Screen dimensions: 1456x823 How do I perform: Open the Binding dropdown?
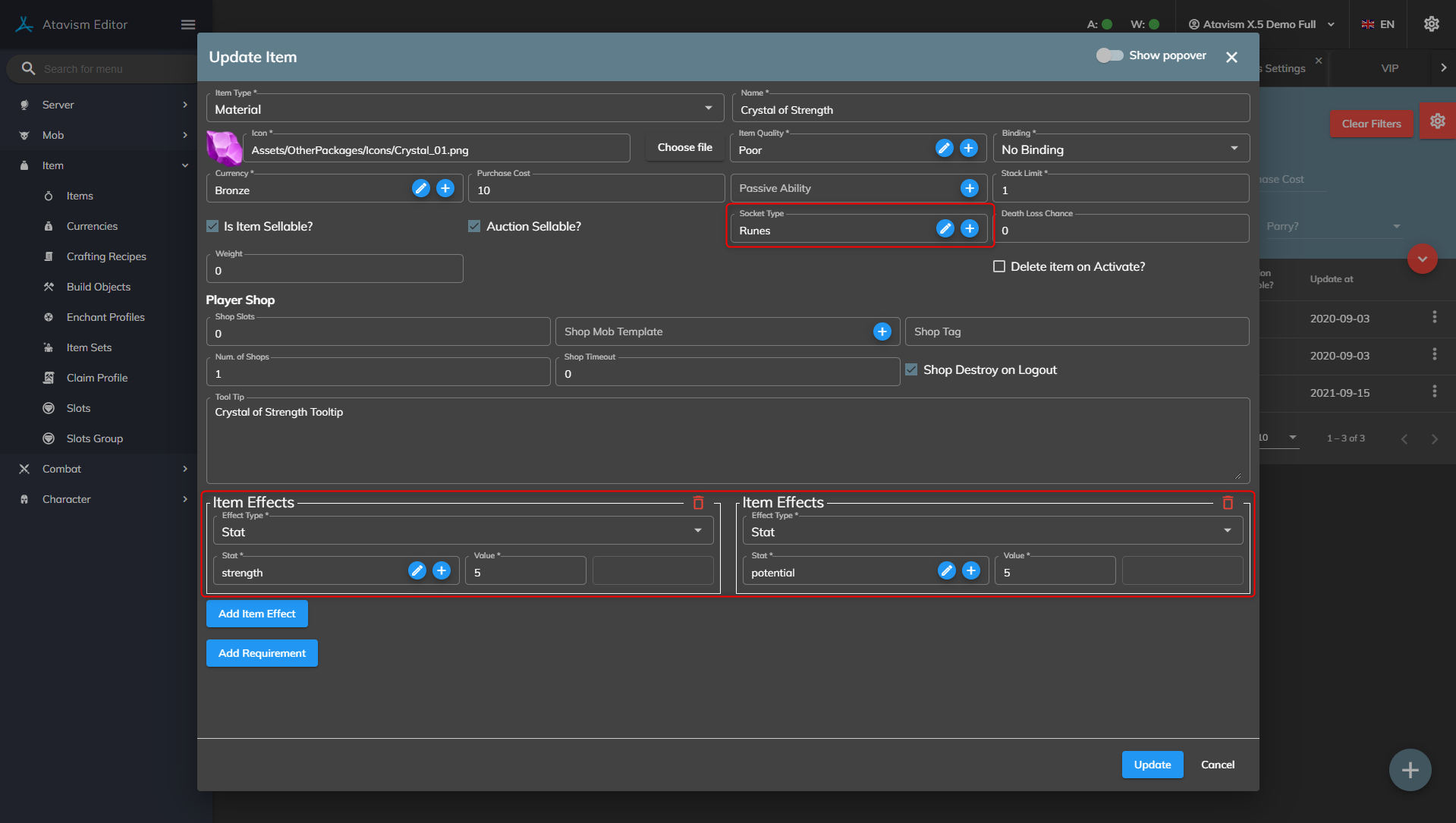(1120, 149)
